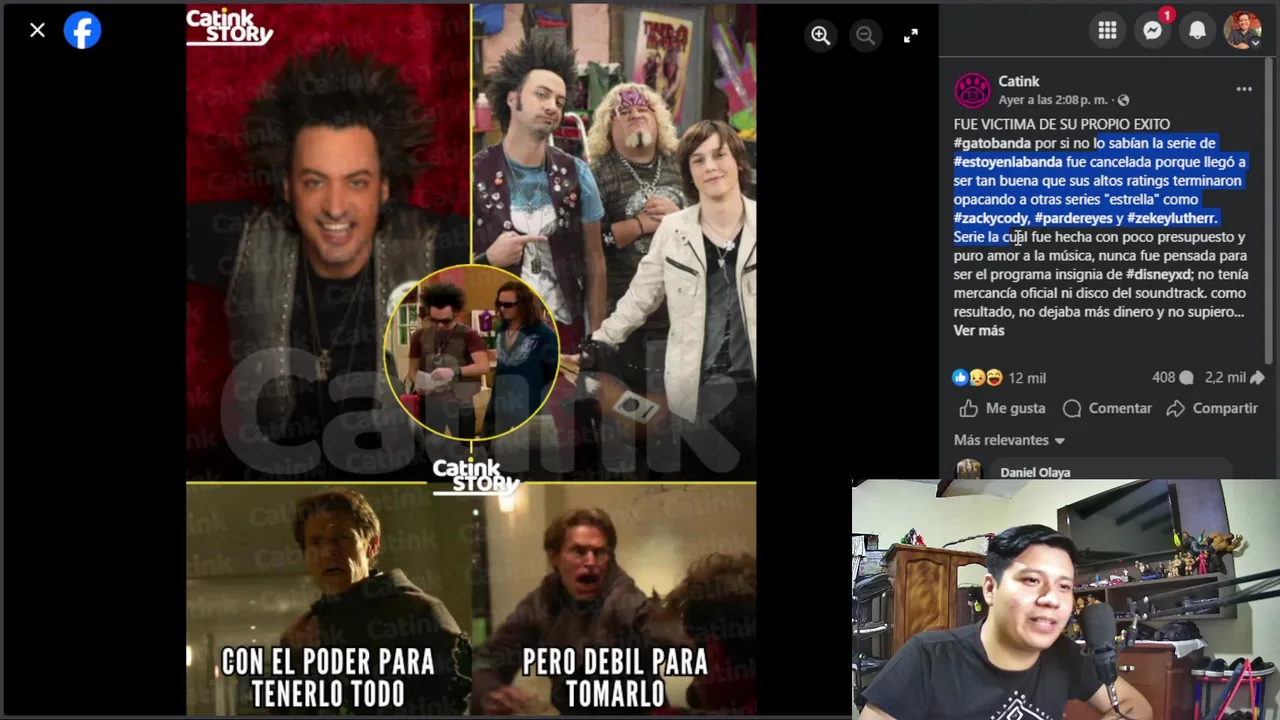
Task: Enter fullscreen photo view
Action: (911, 36)
